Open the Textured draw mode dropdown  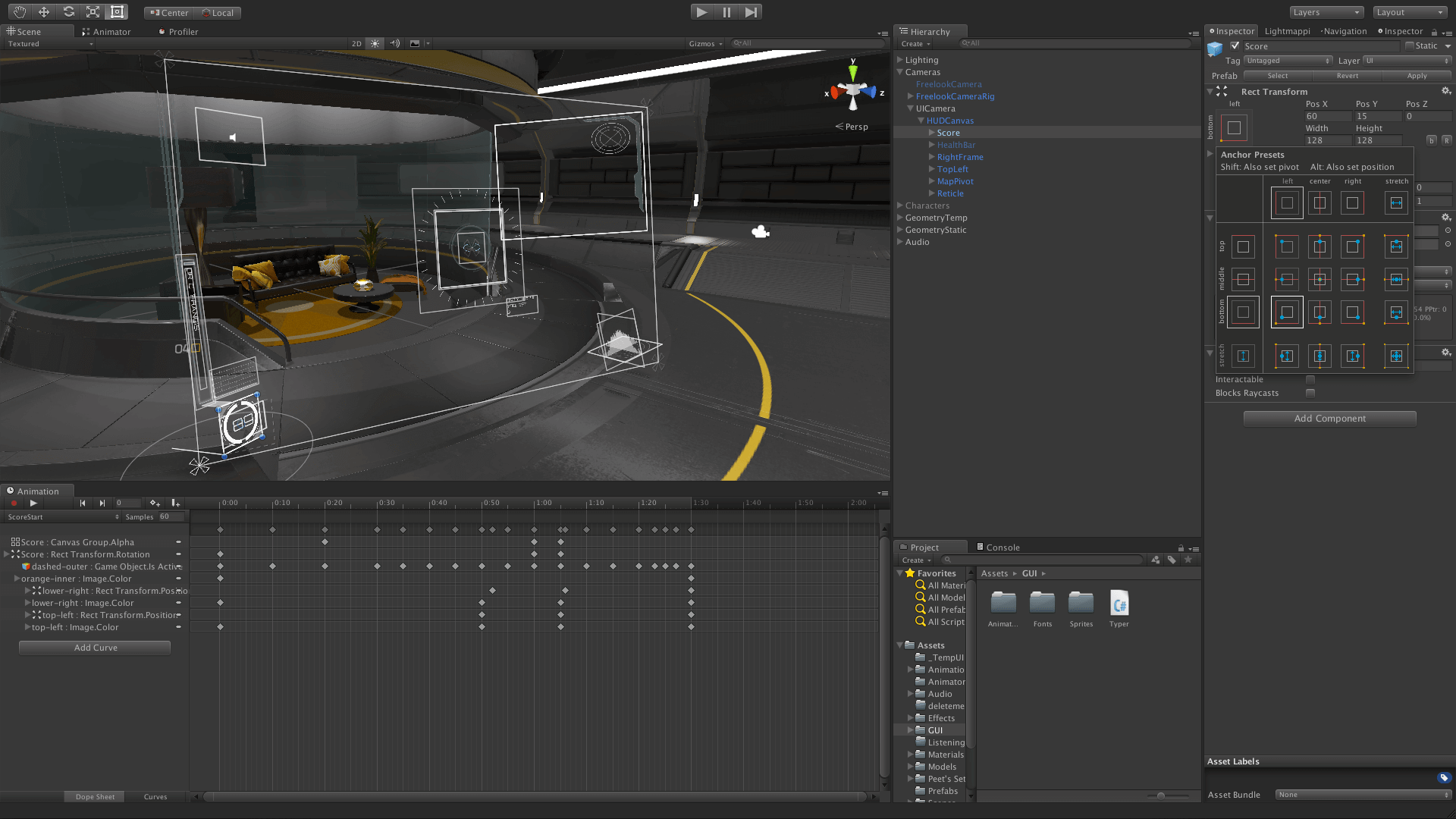coord(50,44)
